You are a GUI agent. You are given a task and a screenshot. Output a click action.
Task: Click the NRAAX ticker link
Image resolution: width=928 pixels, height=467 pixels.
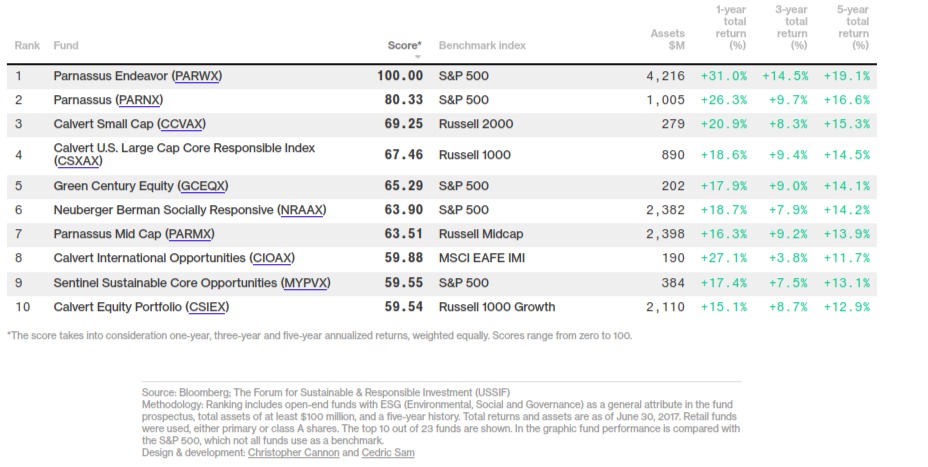[x=302, y=210]
